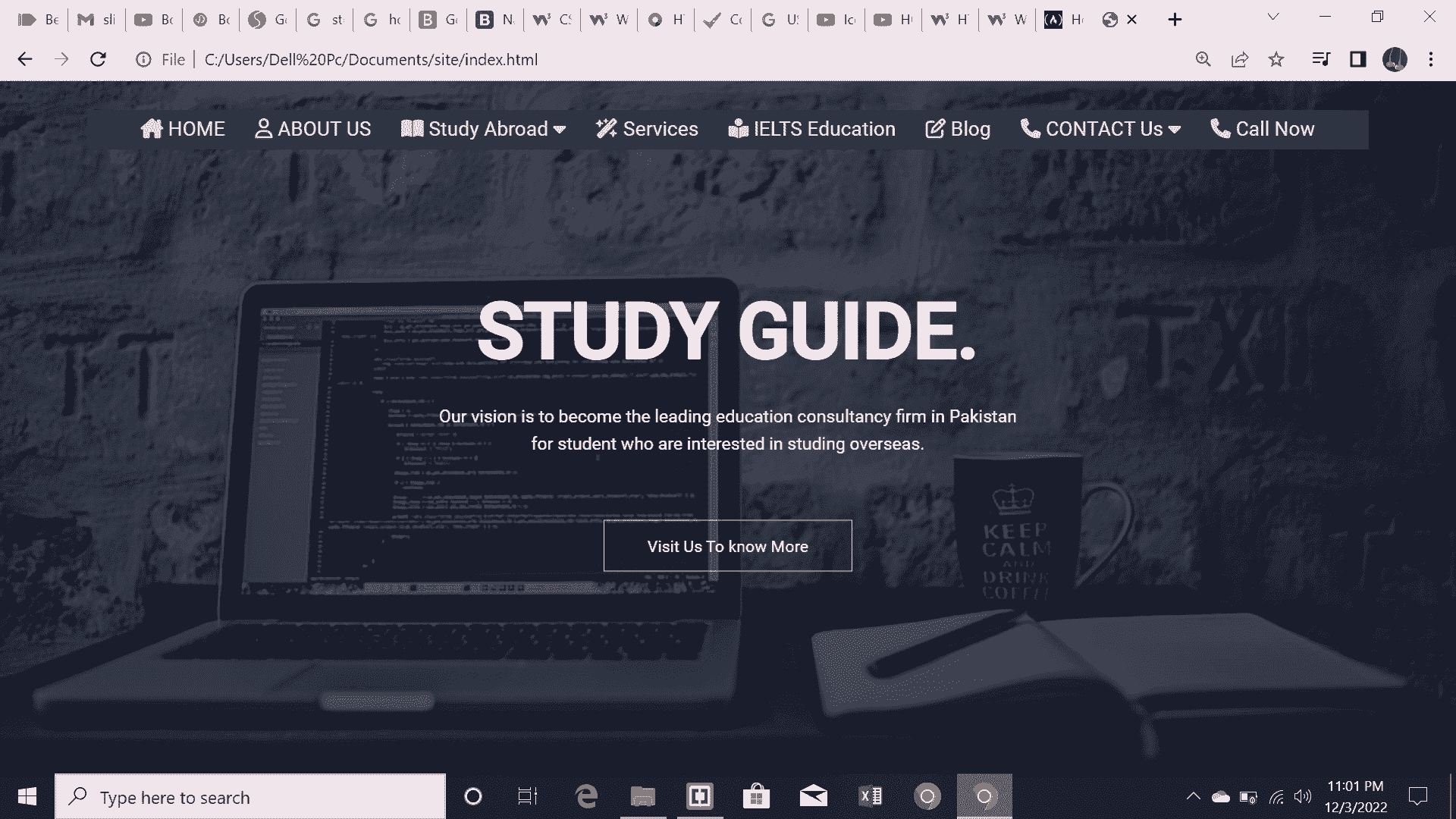Click the phone icon next to Call Now
The width and height of the screenshot is (1456, 819).
tap(1219, 129)
